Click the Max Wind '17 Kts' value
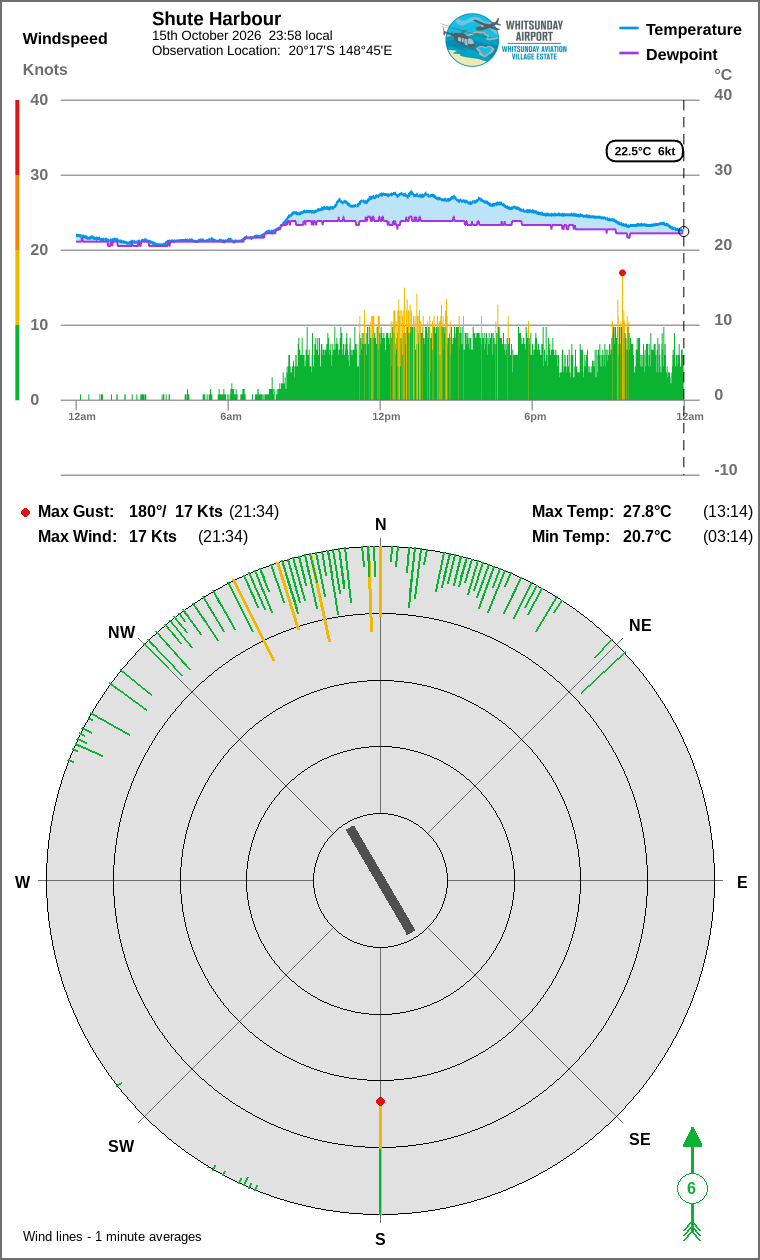 click(153, 536)
